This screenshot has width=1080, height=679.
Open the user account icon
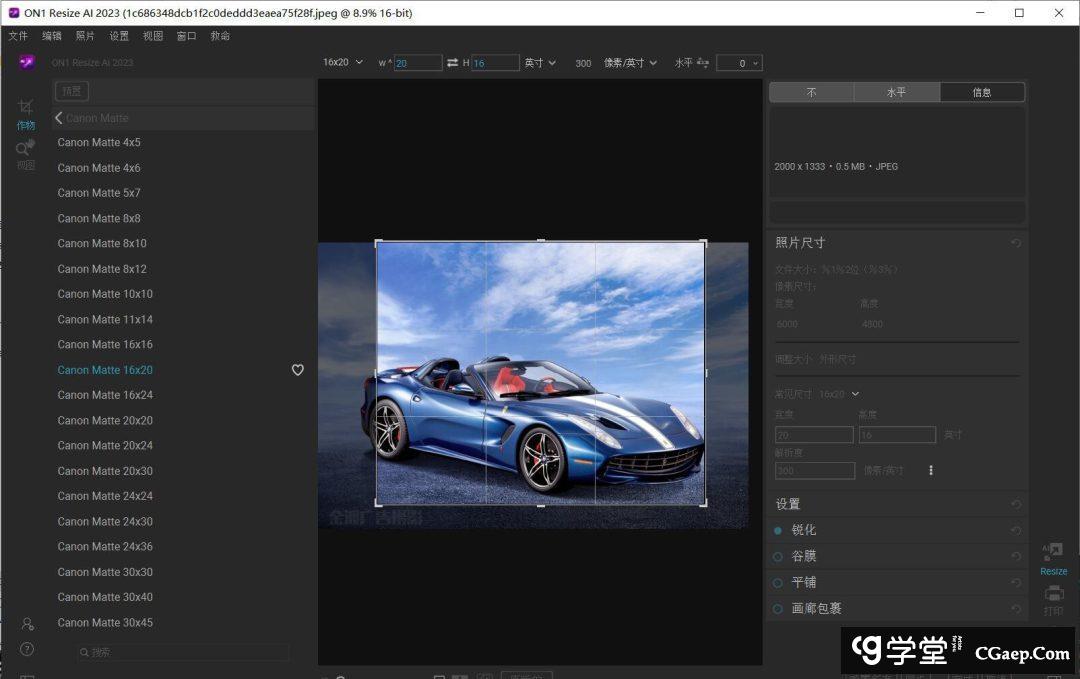[x=27, y=624]
